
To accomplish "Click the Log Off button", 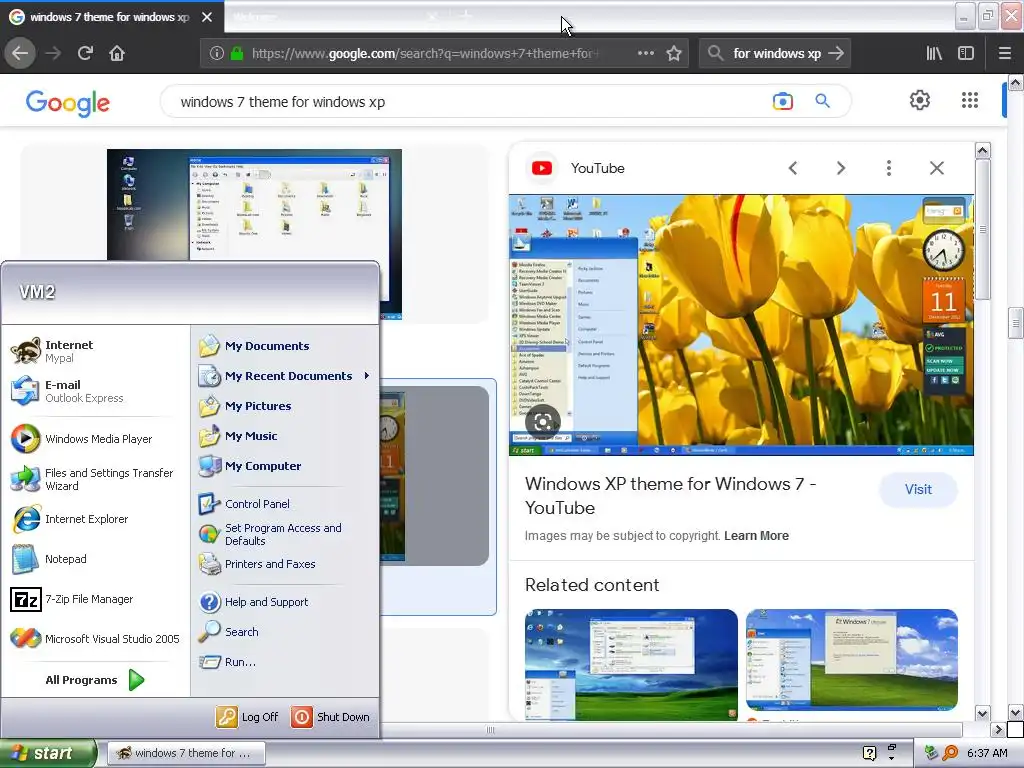I will point(247,717).
